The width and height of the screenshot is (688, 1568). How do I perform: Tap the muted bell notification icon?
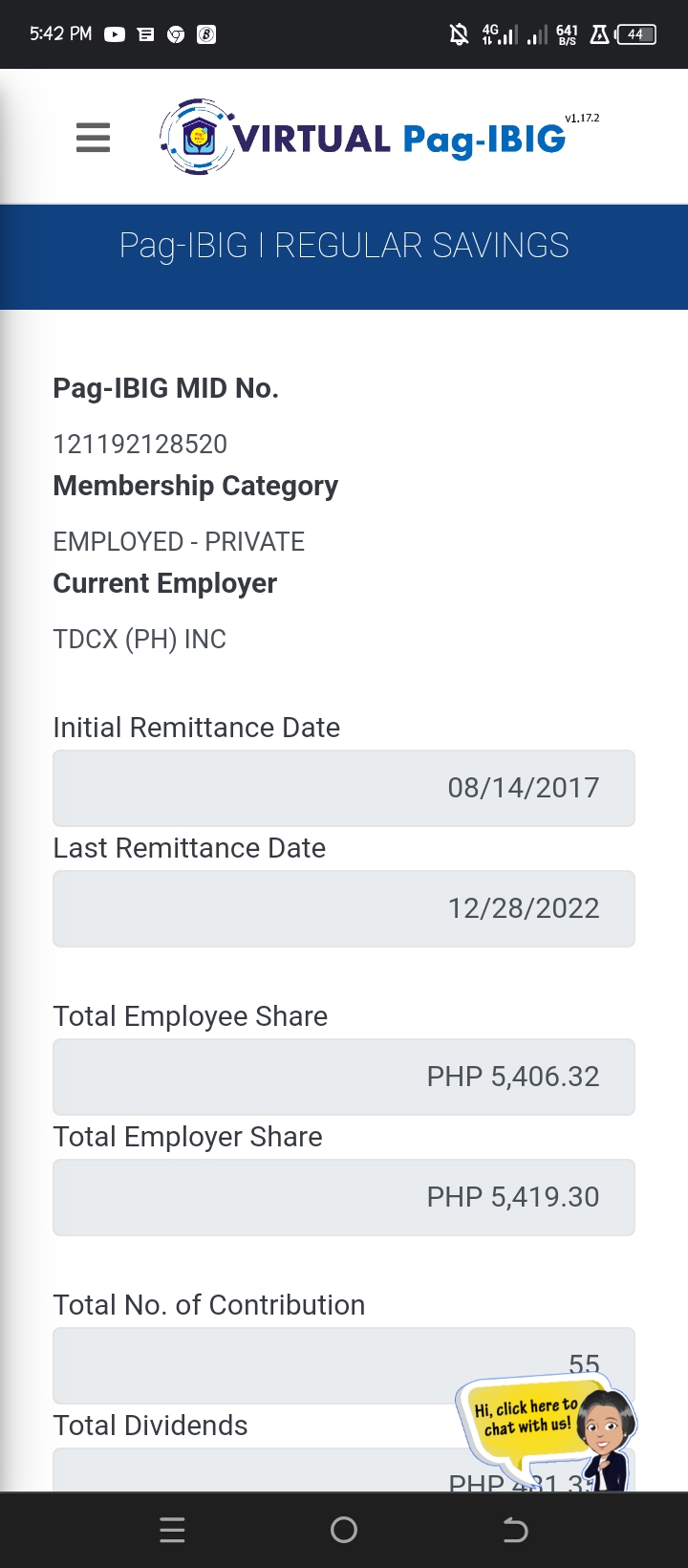(460, 35)
